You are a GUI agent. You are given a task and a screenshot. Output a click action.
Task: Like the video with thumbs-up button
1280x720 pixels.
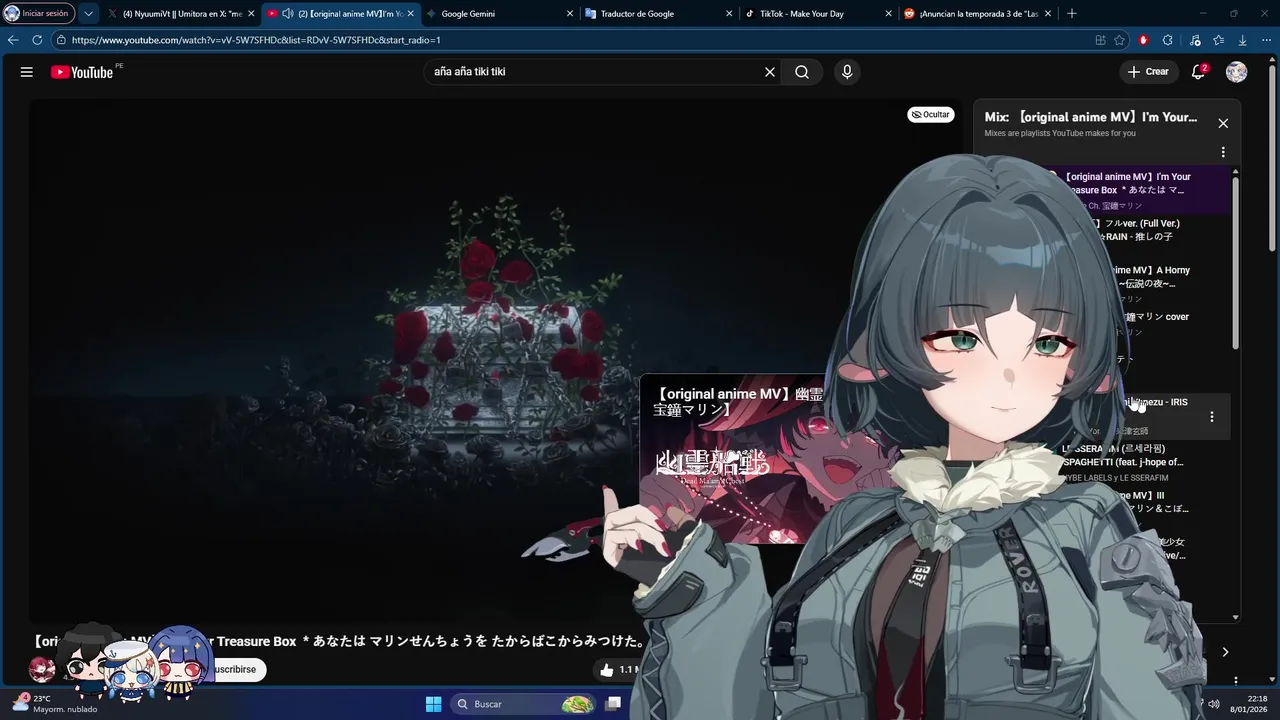[606, 670]
